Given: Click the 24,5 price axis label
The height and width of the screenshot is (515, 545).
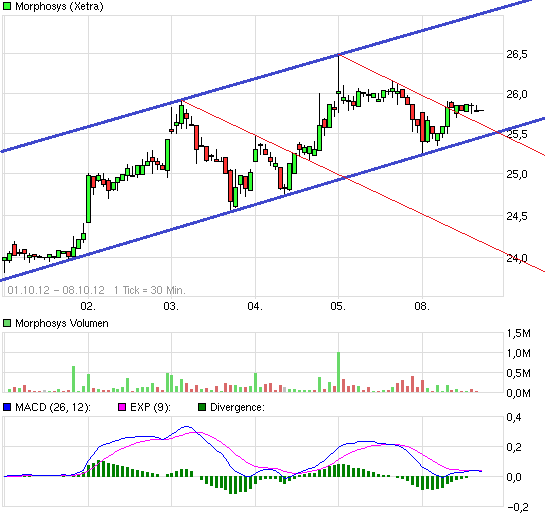Looking at the screenshot, I should coord(517,216).
